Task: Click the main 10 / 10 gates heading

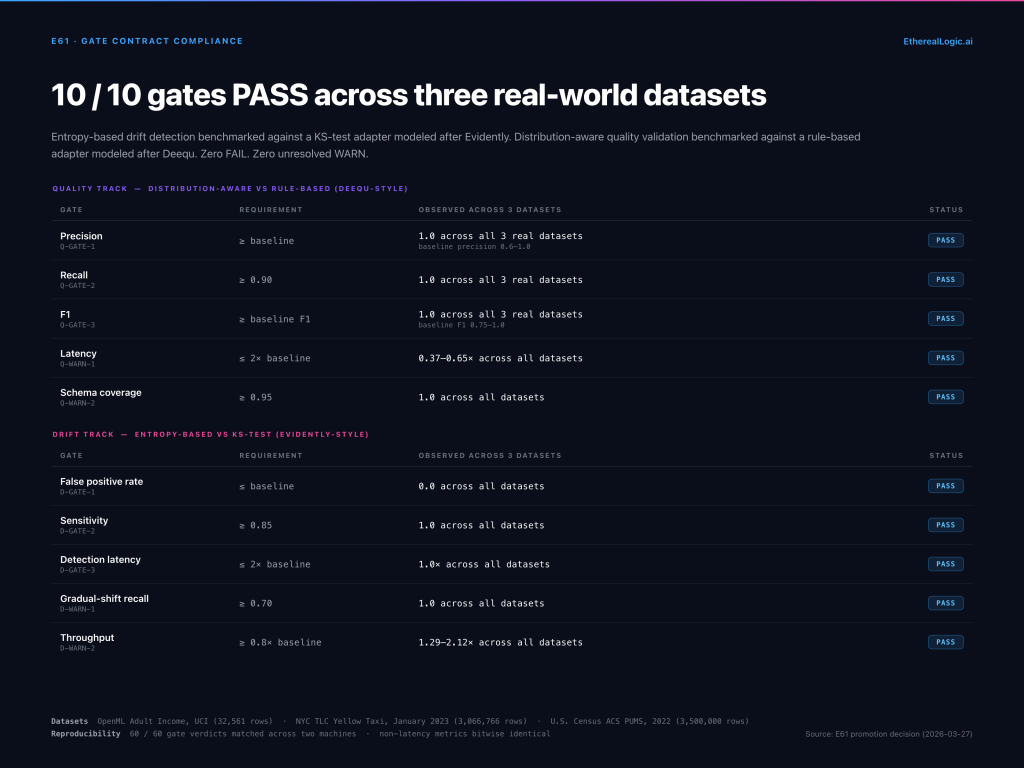Action: pyautogui.click(x=407, y=96)
